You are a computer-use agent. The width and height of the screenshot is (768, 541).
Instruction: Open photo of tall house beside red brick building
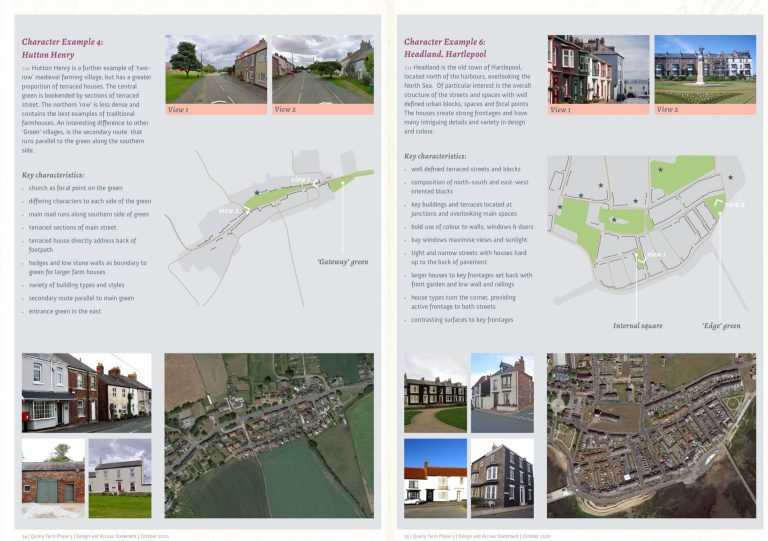pos(502,393)
